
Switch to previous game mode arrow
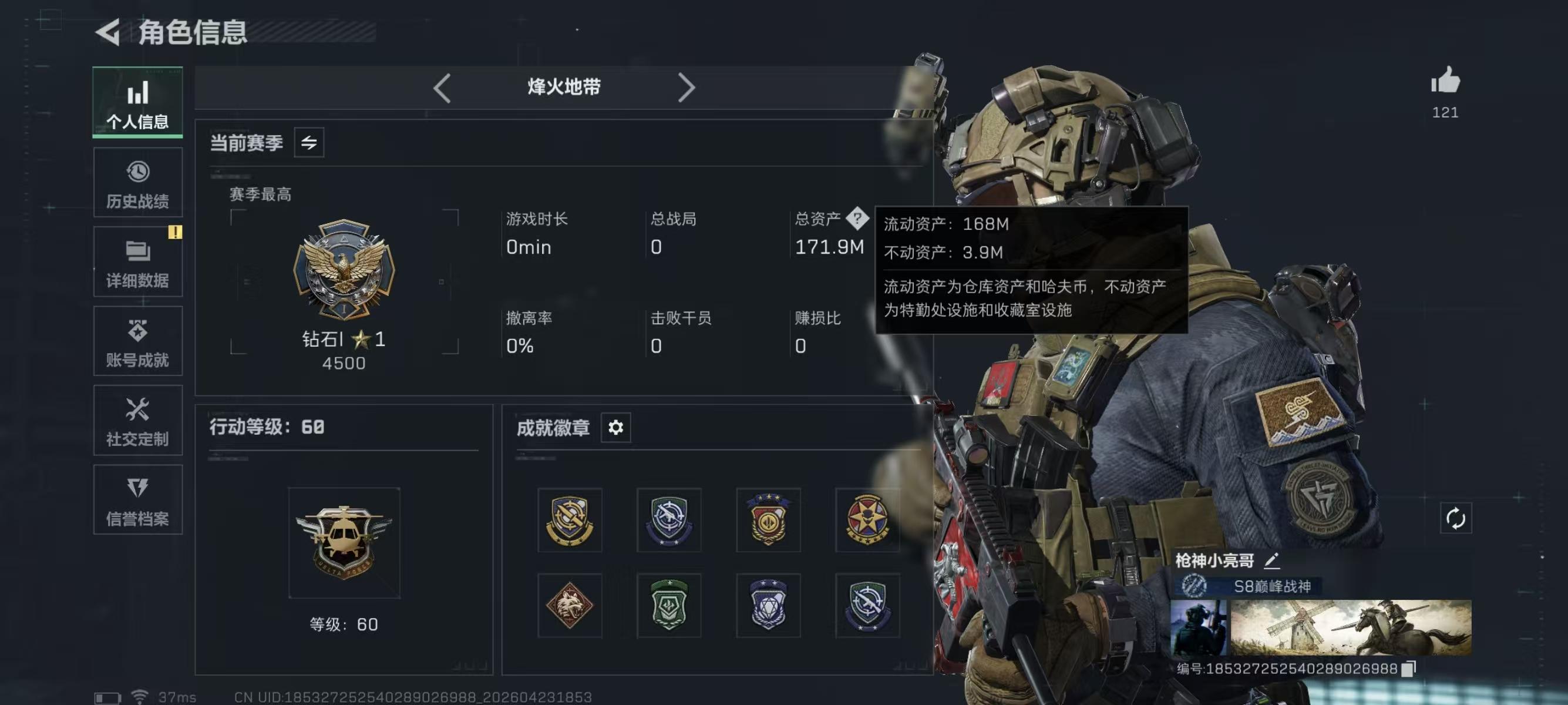tap(443, 88)
